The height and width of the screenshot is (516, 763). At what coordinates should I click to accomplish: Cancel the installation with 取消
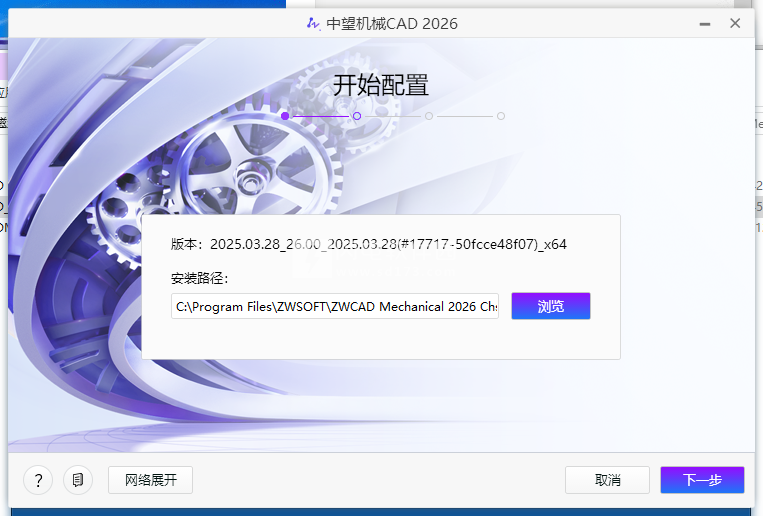point(607,480)
